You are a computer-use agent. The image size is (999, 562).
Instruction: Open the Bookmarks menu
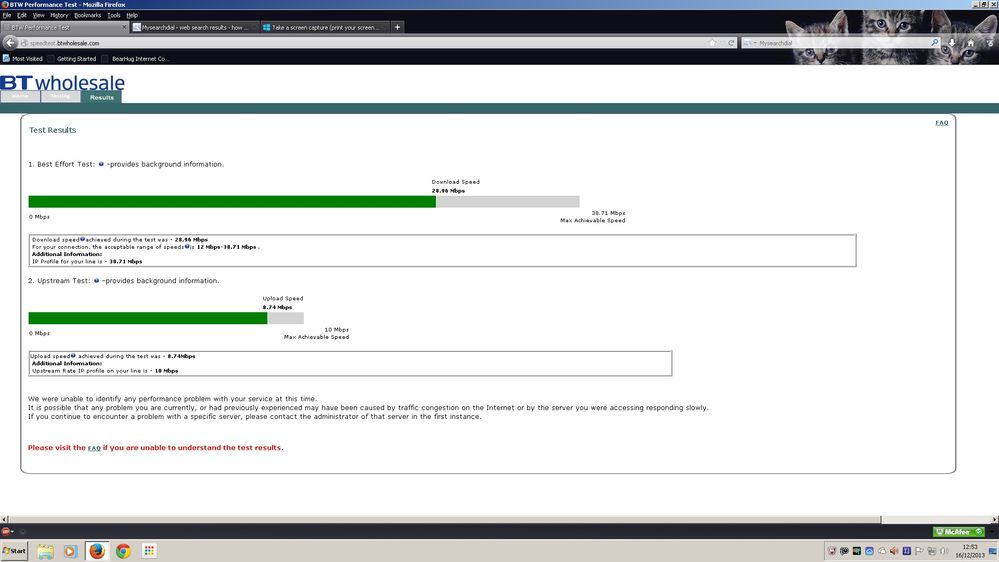87,15
